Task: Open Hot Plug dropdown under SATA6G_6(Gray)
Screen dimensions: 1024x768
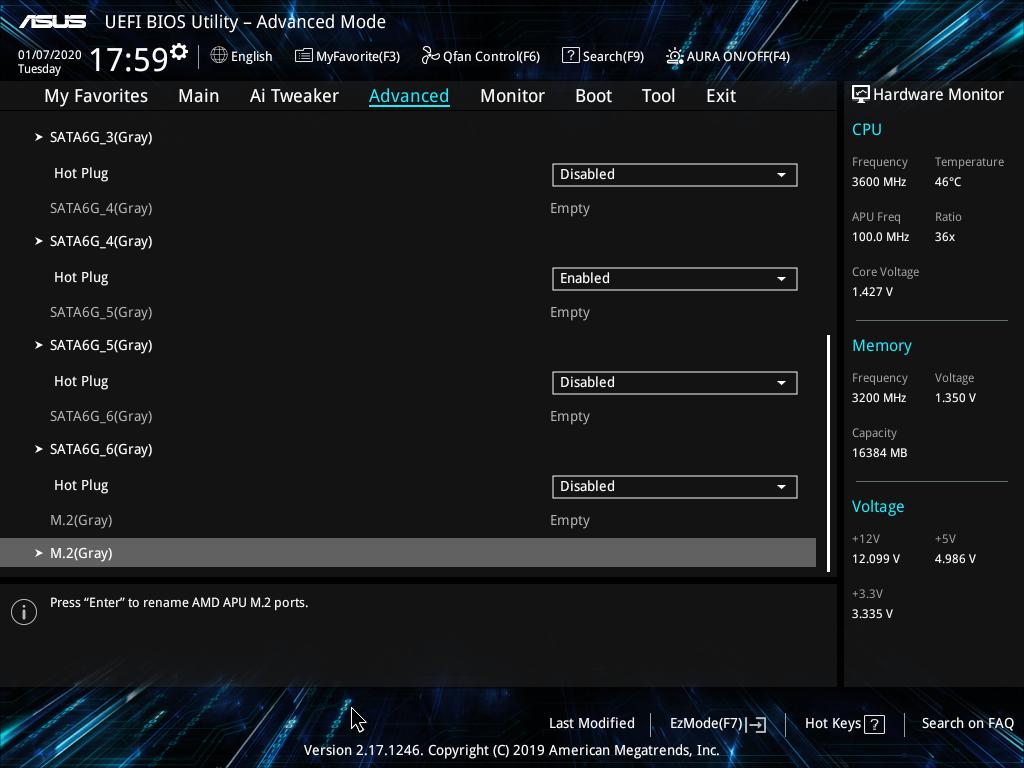Action: point(675,487)
